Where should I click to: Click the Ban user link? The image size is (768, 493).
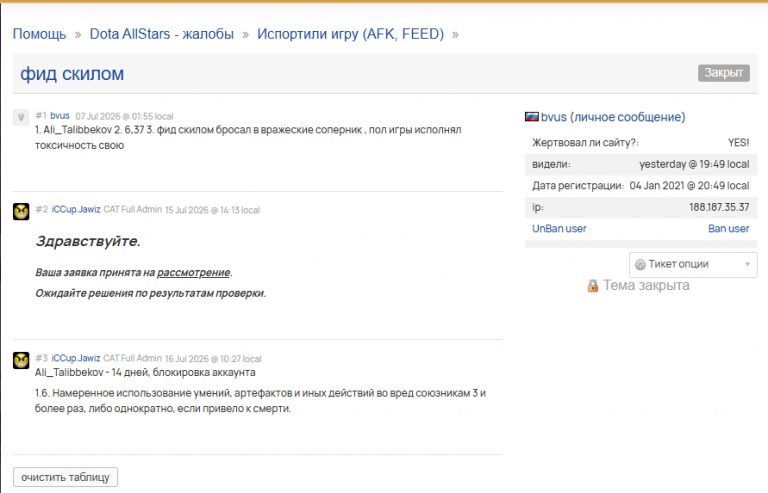tap(728, 229)
